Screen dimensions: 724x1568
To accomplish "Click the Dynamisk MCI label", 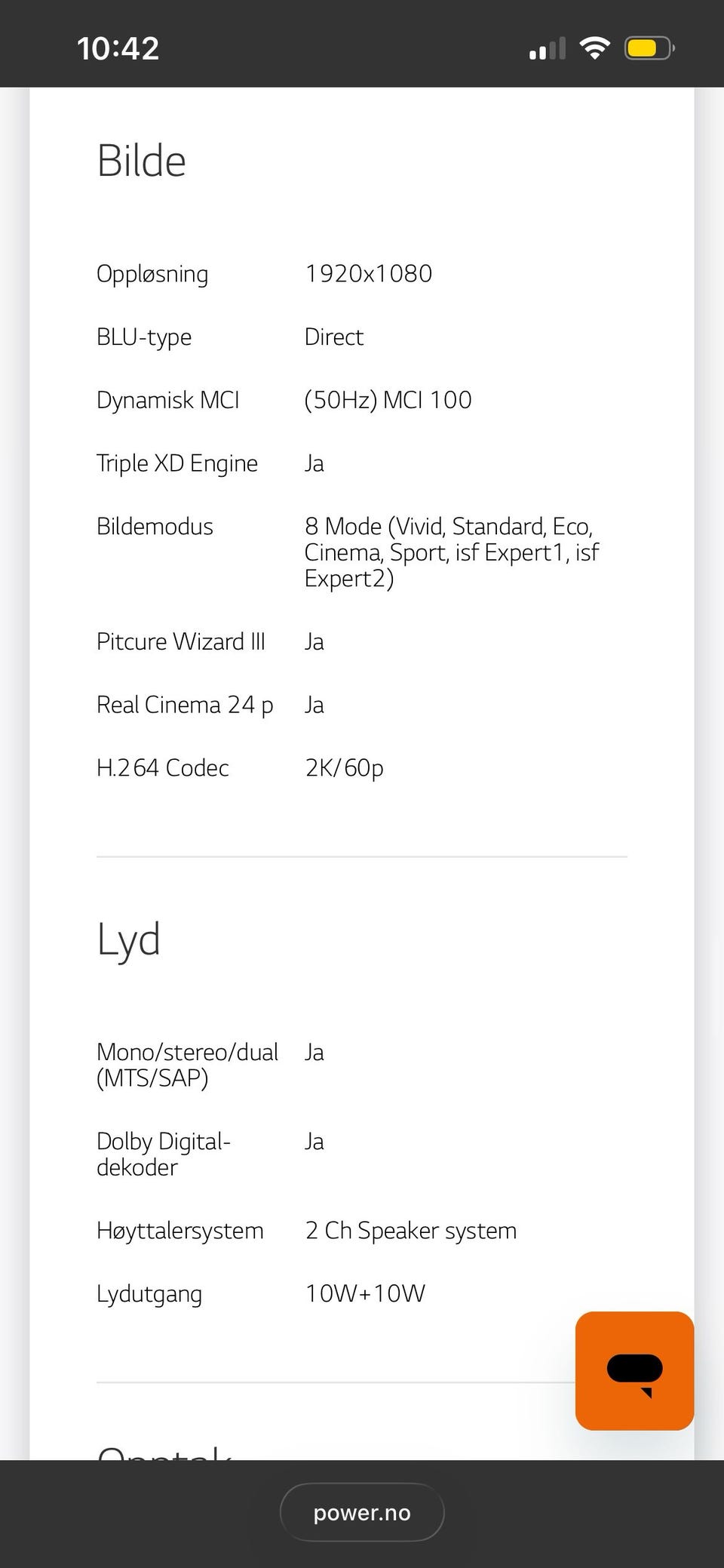I will click(167, 400).
